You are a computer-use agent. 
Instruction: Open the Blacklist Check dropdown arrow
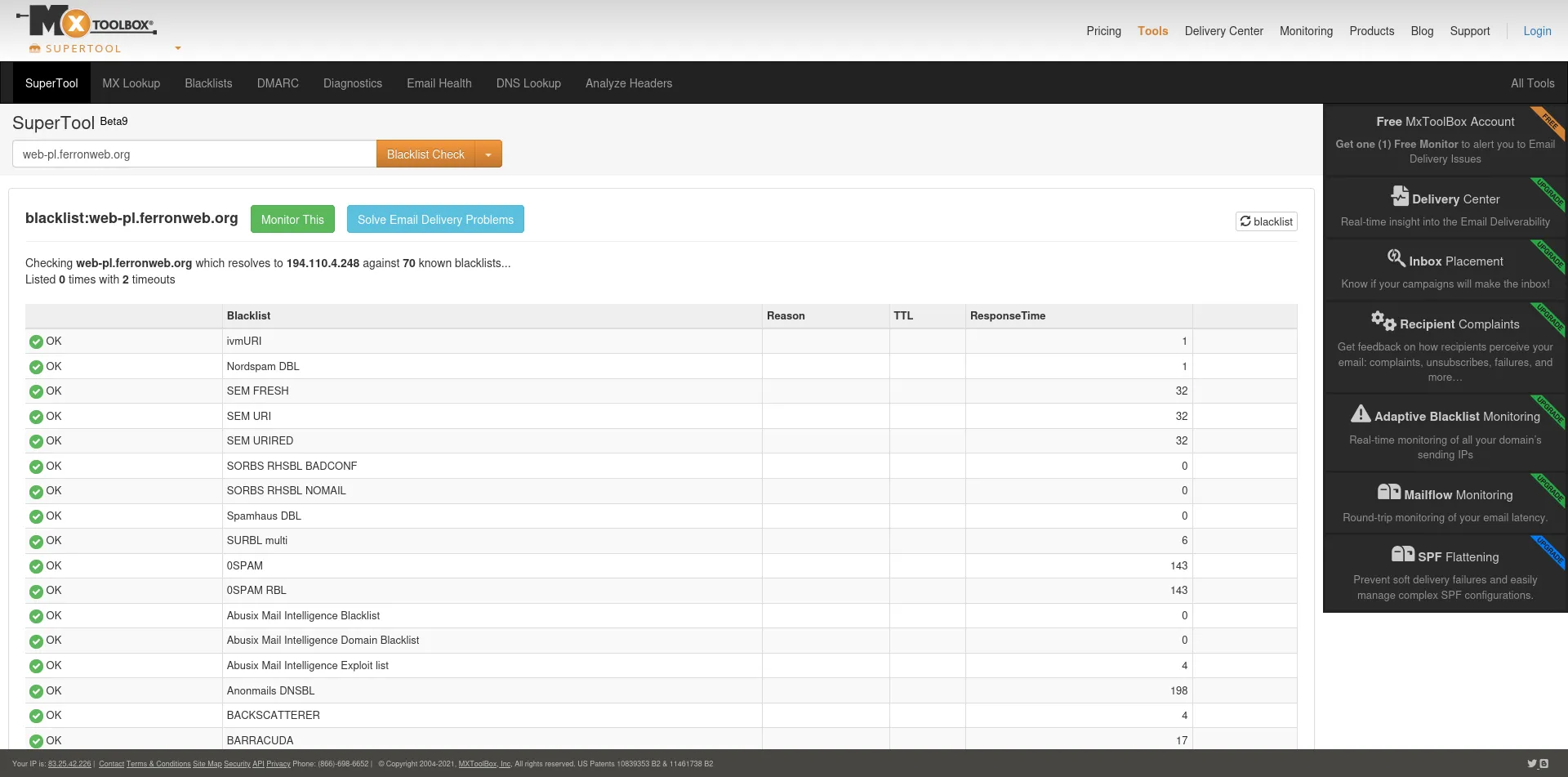click(488, 154)
